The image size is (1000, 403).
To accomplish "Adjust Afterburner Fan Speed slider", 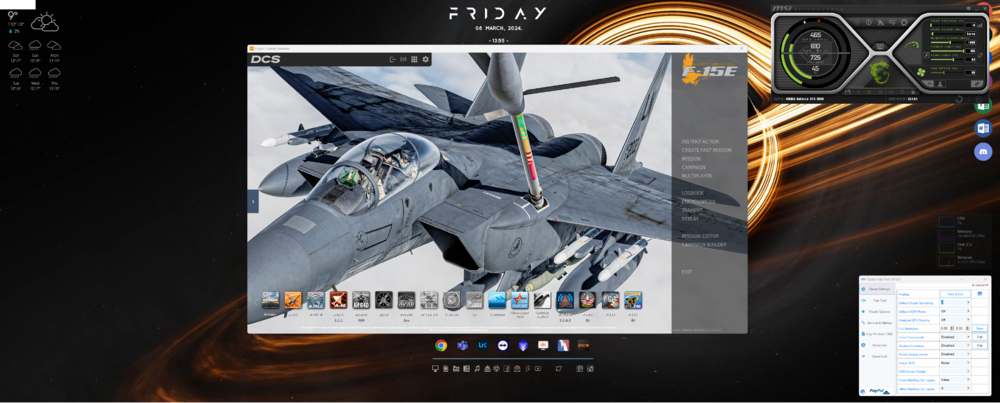I will click(x=947, y=73).
